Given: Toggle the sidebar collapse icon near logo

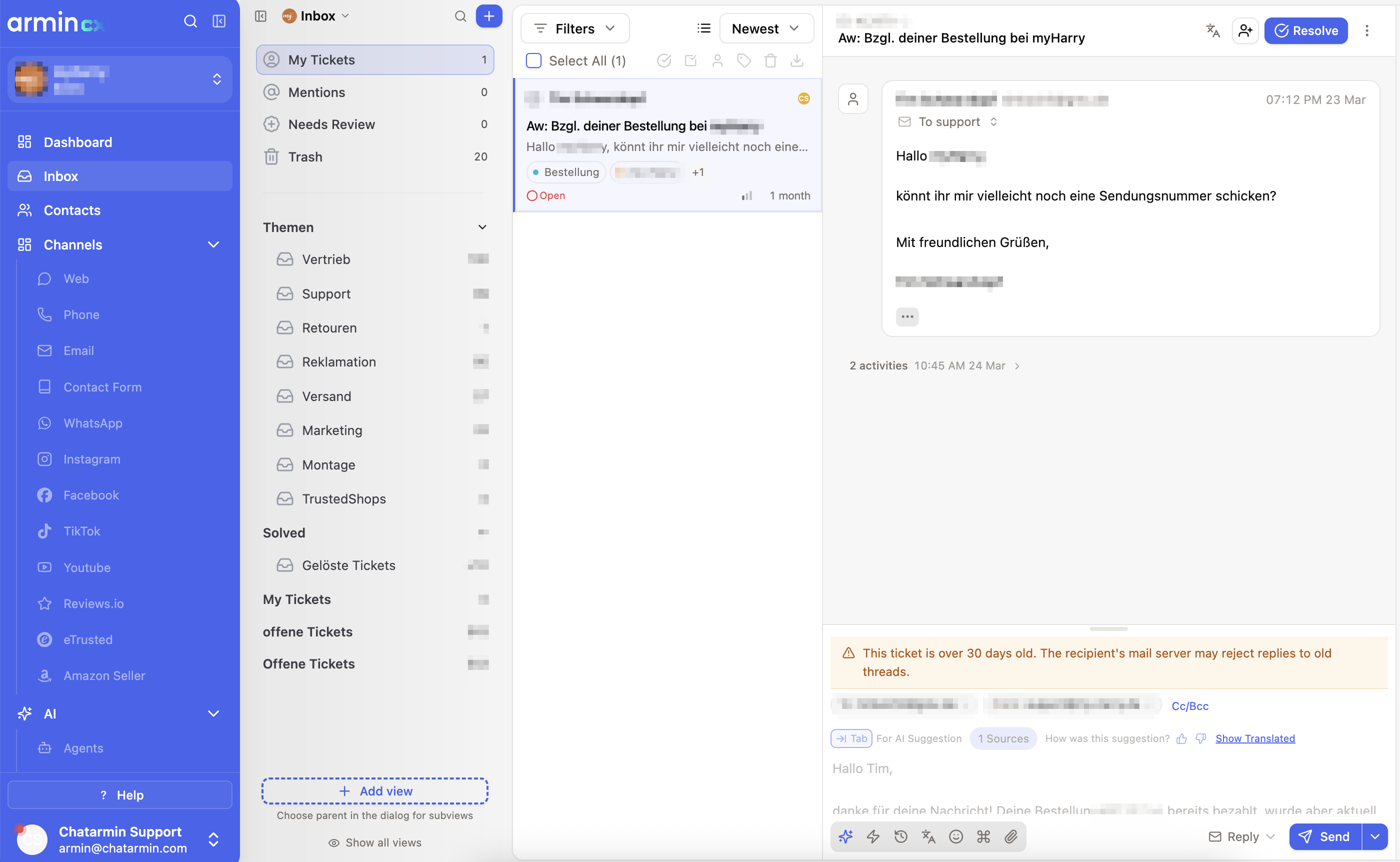Looking at the screenshot, I should 219,21.
